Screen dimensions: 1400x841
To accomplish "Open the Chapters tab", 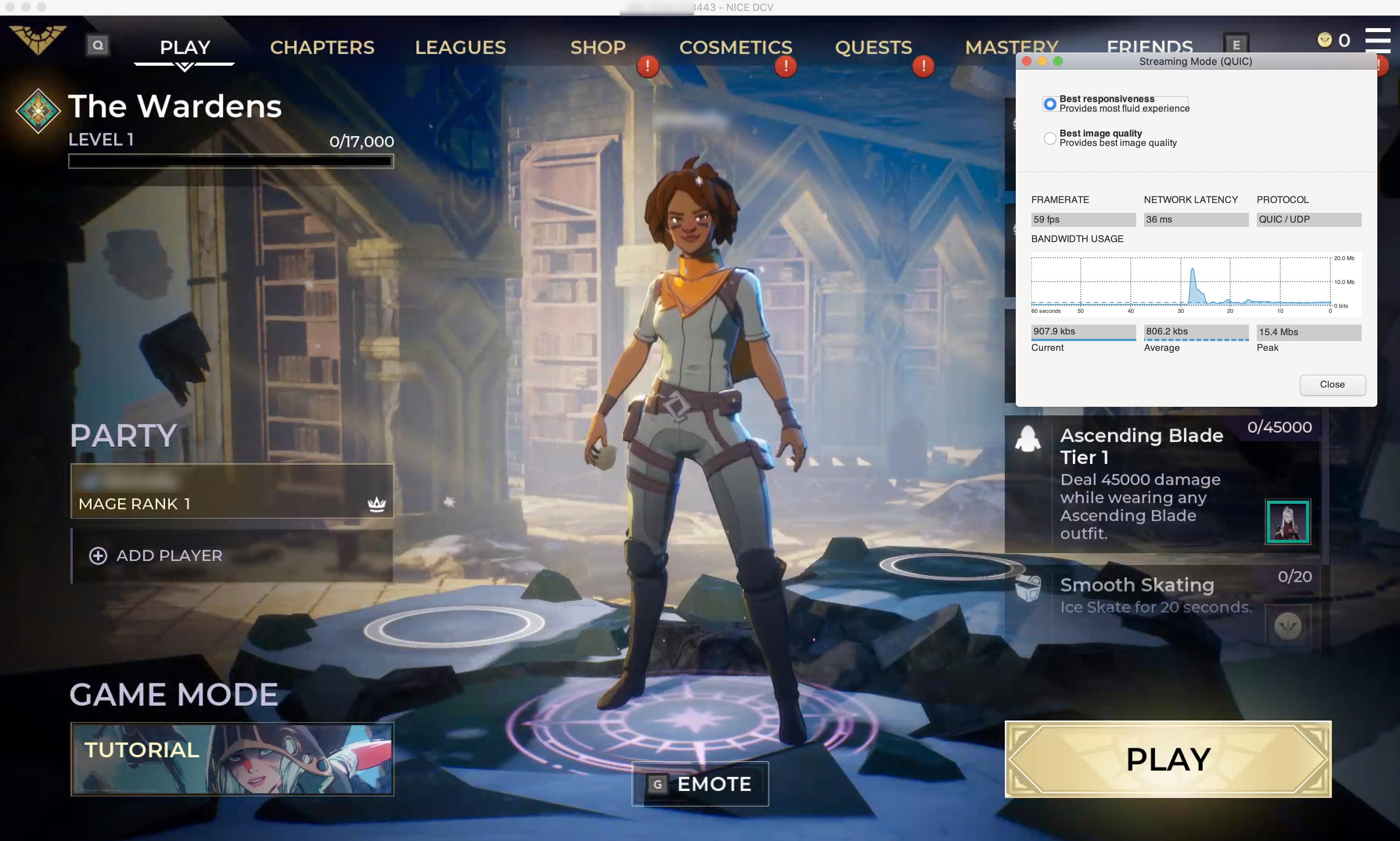I will [322, 48].
